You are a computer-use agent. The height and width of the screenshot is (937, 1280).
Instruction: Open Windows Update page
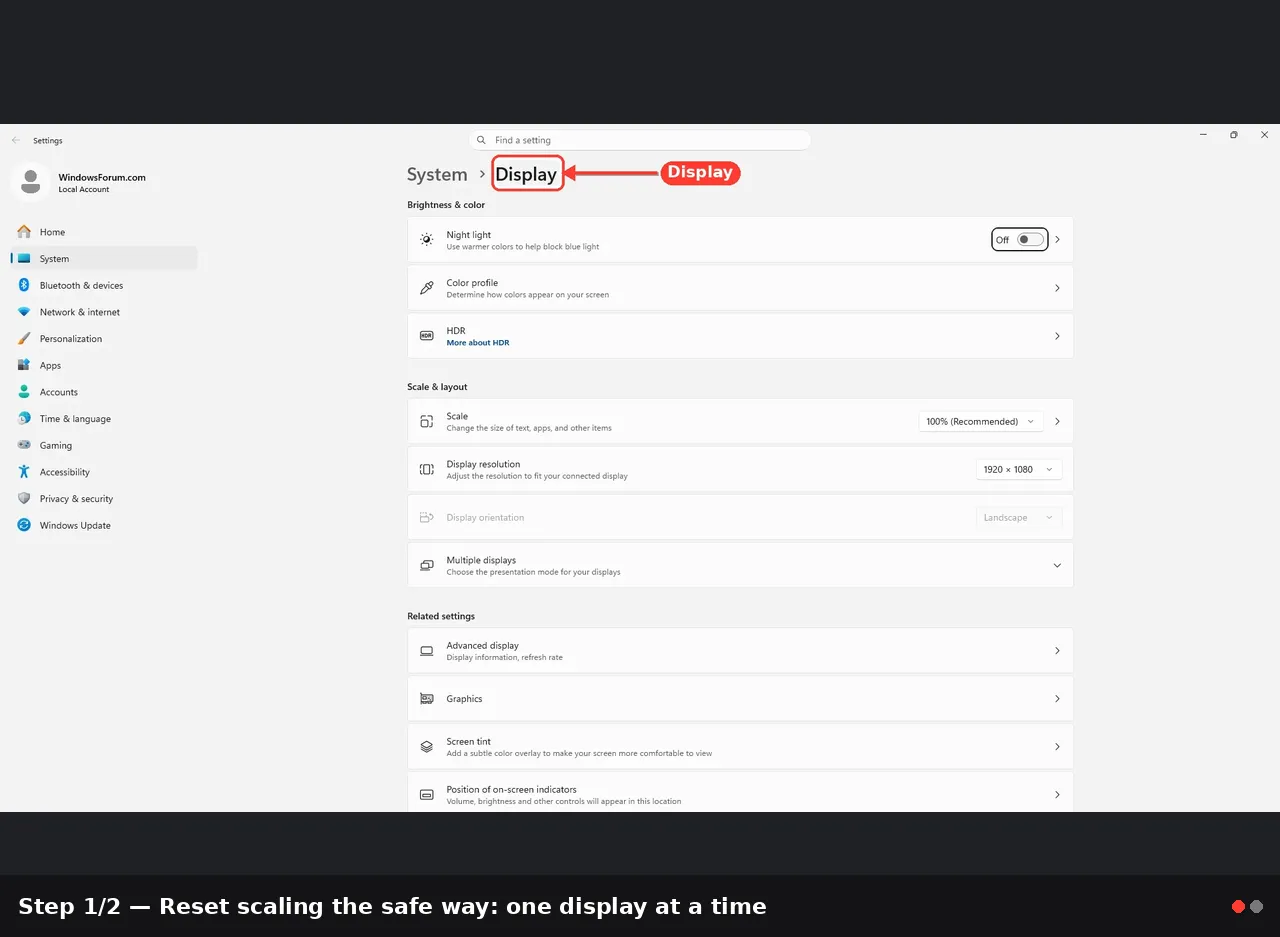point(104,525)
